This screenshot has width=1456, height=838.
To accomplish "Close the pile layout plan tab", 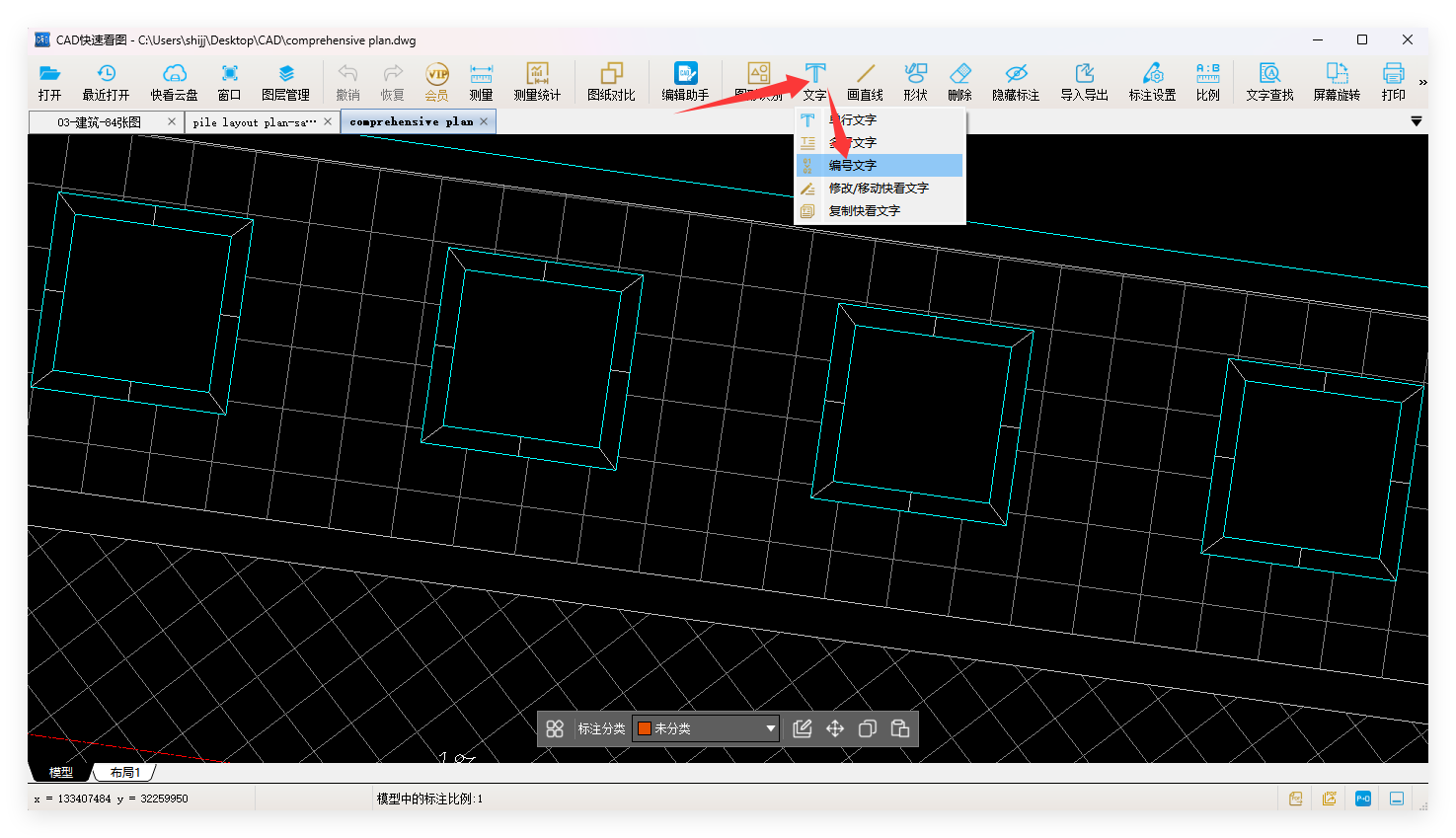I will coord(328,121).
